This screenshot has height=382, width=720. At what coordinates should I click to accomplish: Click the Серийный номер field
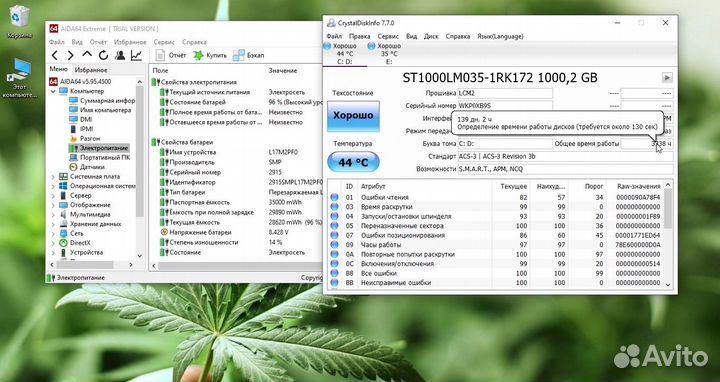pos(505,106)
